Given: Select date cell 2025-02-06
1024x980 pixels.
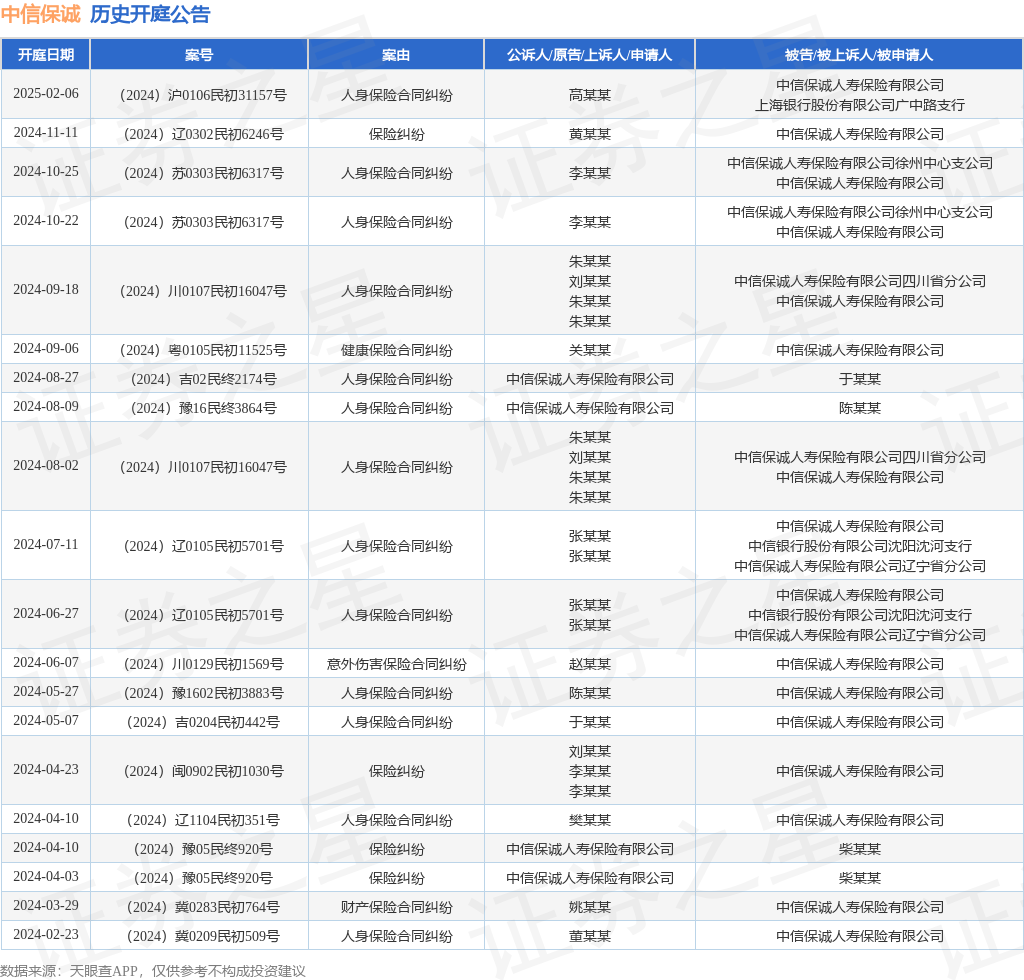Looking at the screenshot, I should click(46, 93).
